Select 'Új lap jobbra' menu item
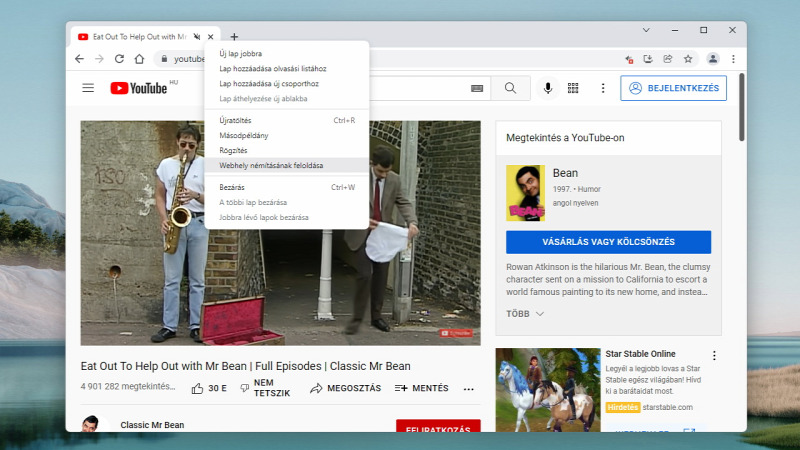800x450 pixels. pos(287,54)
